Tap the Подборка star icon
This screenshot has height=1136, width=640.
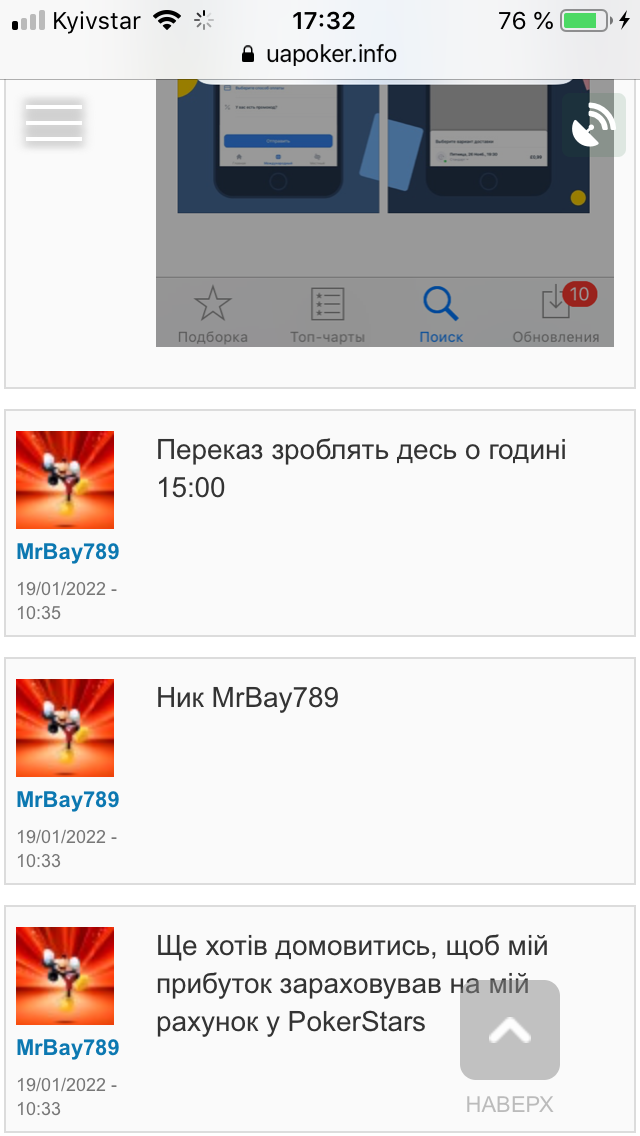click(212, 304)
